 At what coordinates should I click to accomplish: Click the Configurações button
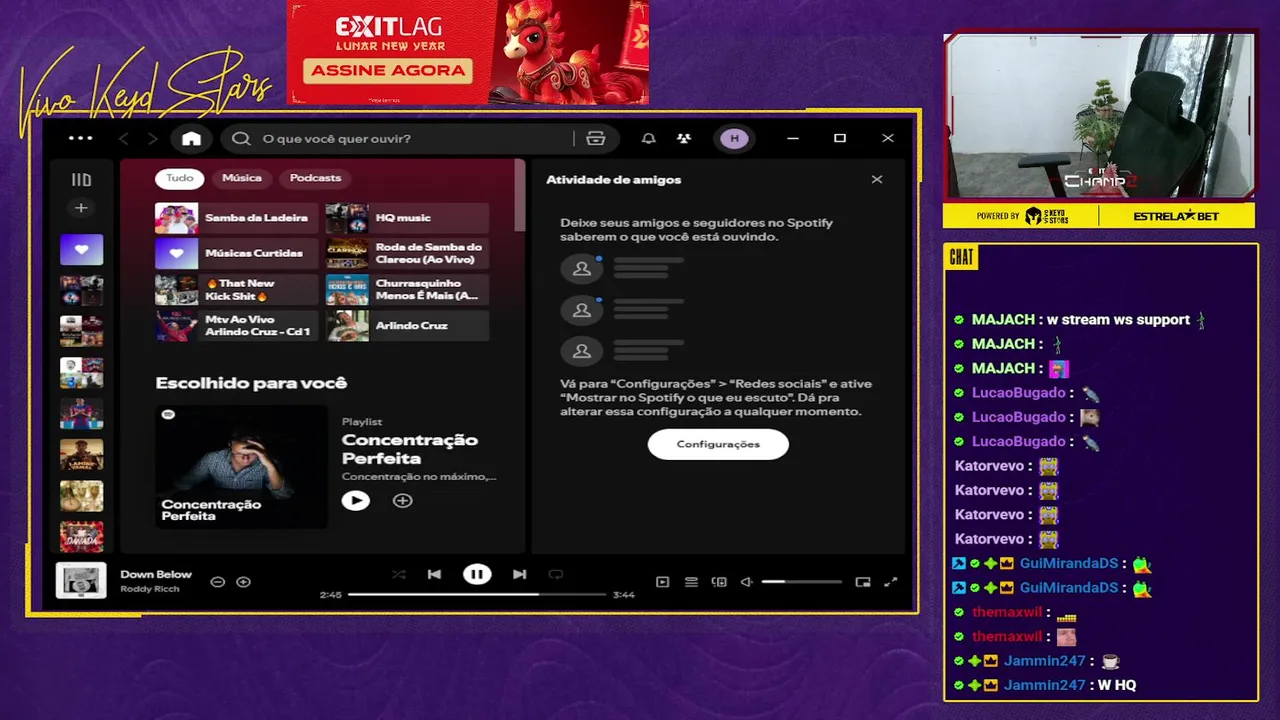718,444
